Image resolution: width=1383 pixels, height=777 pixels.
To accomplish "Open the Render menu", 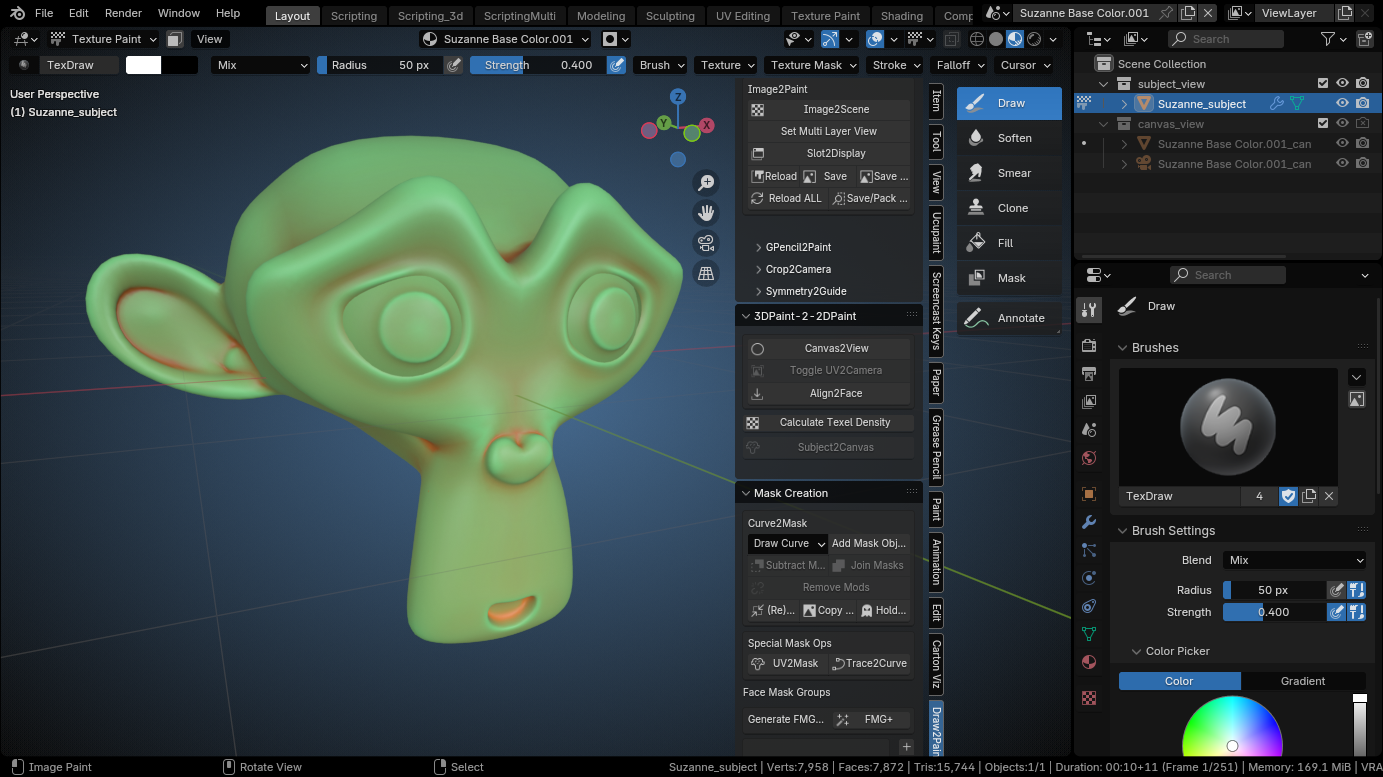I will pos(123,13).
